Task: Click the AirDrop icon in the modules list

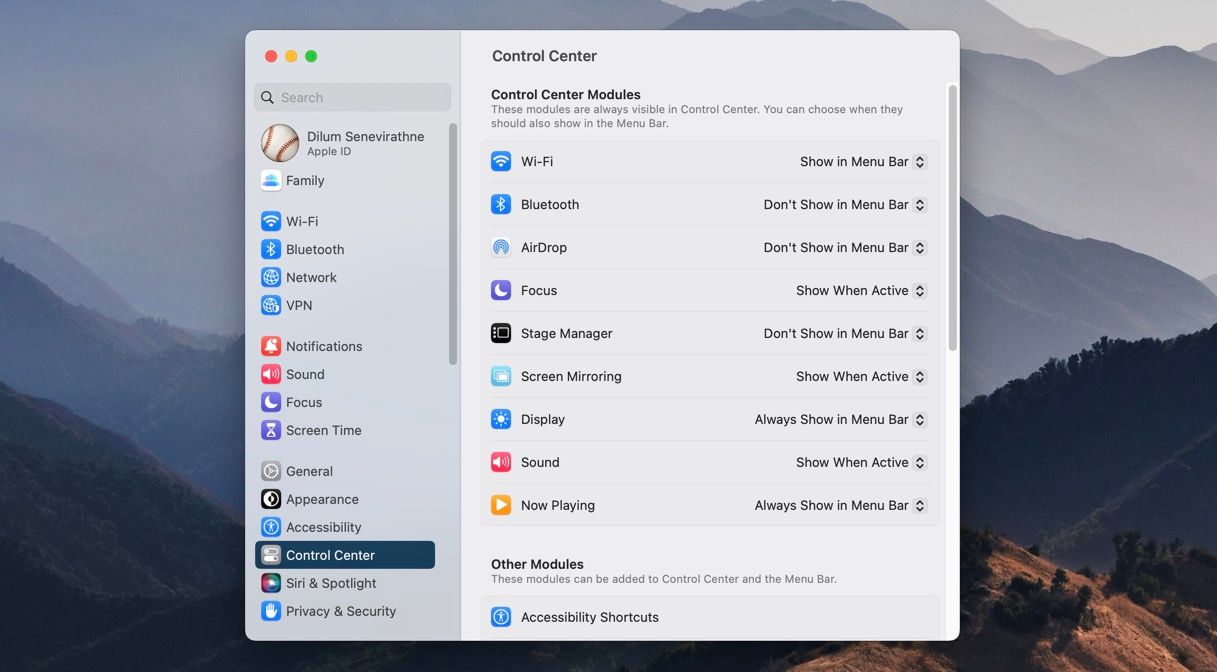Action: click(501, 247)
